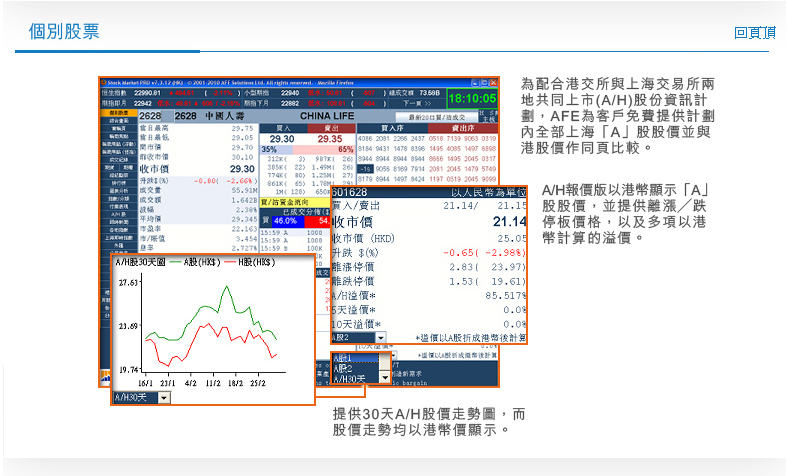The width and height of the screenshot is (788, 476).
Task: Click the 回頁頂 back-to-top link
Action: (755, 33)
